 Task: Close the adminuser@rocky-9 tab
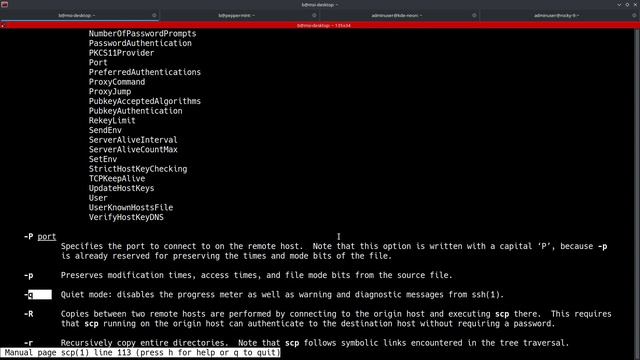[634, 16]
